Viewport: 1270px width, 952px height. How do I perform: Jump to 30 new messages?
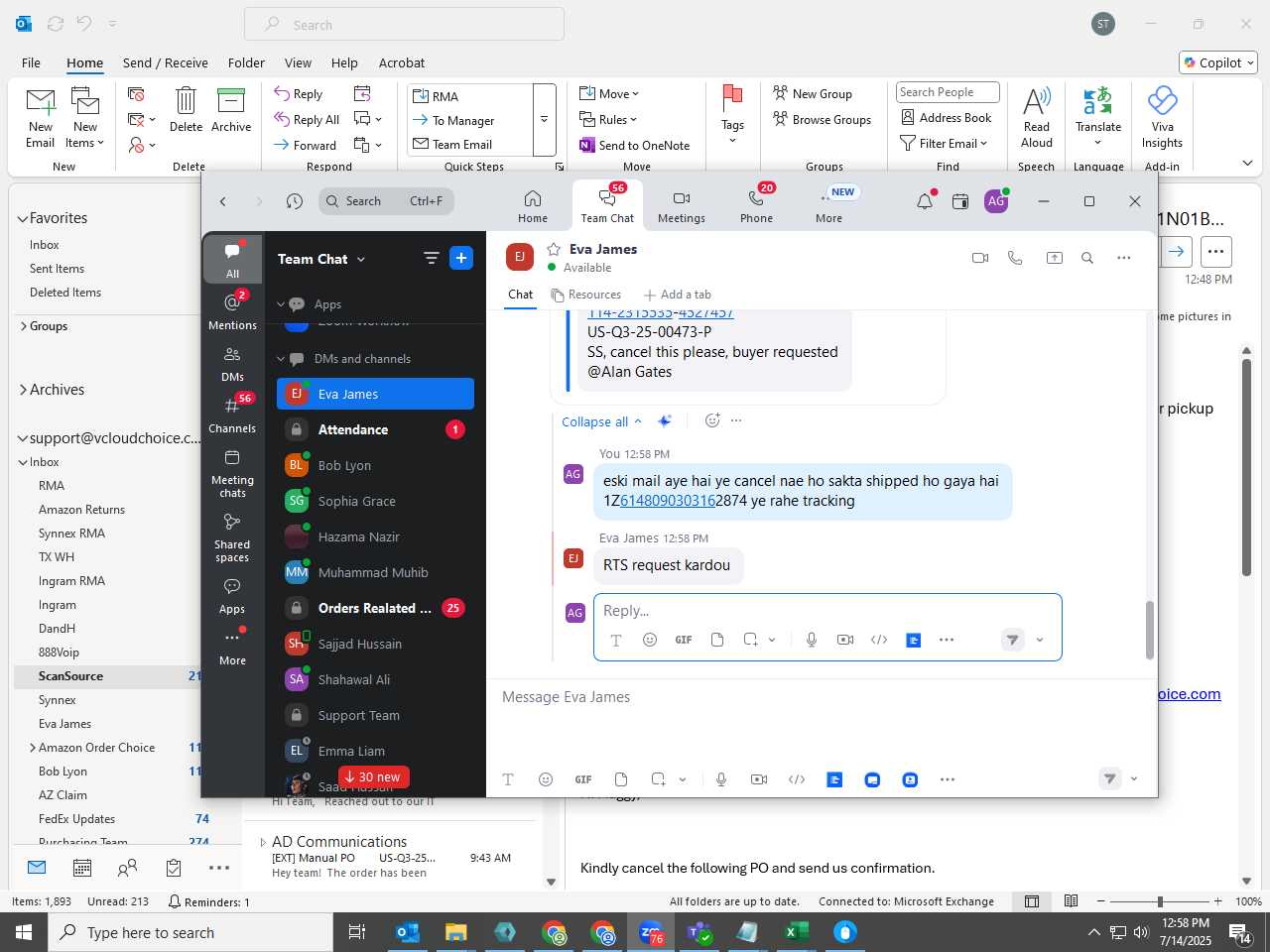click(373, 777)
